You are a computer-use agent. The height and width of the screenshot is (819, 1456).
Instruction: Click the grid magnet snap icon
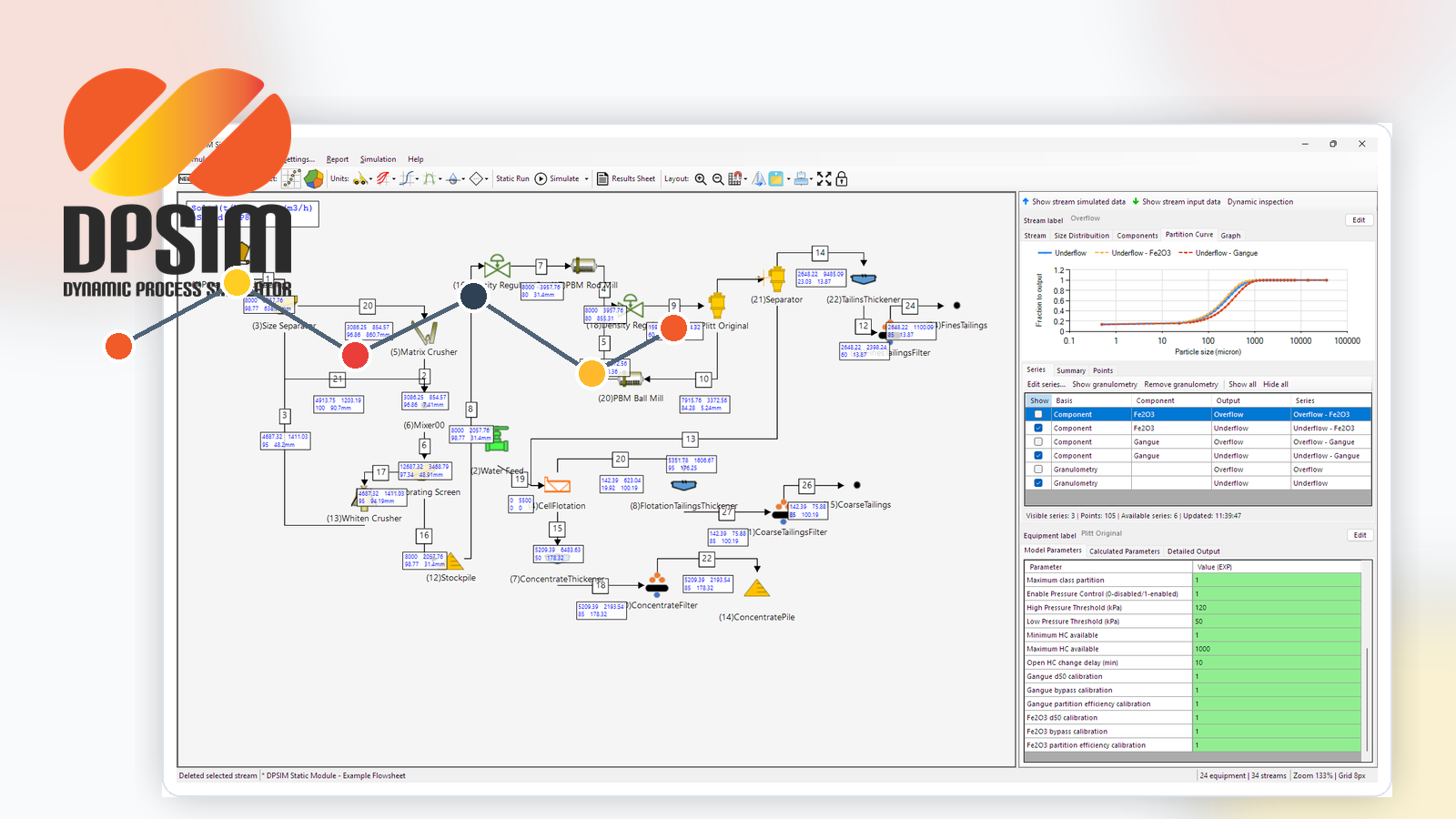click(735, 178)
